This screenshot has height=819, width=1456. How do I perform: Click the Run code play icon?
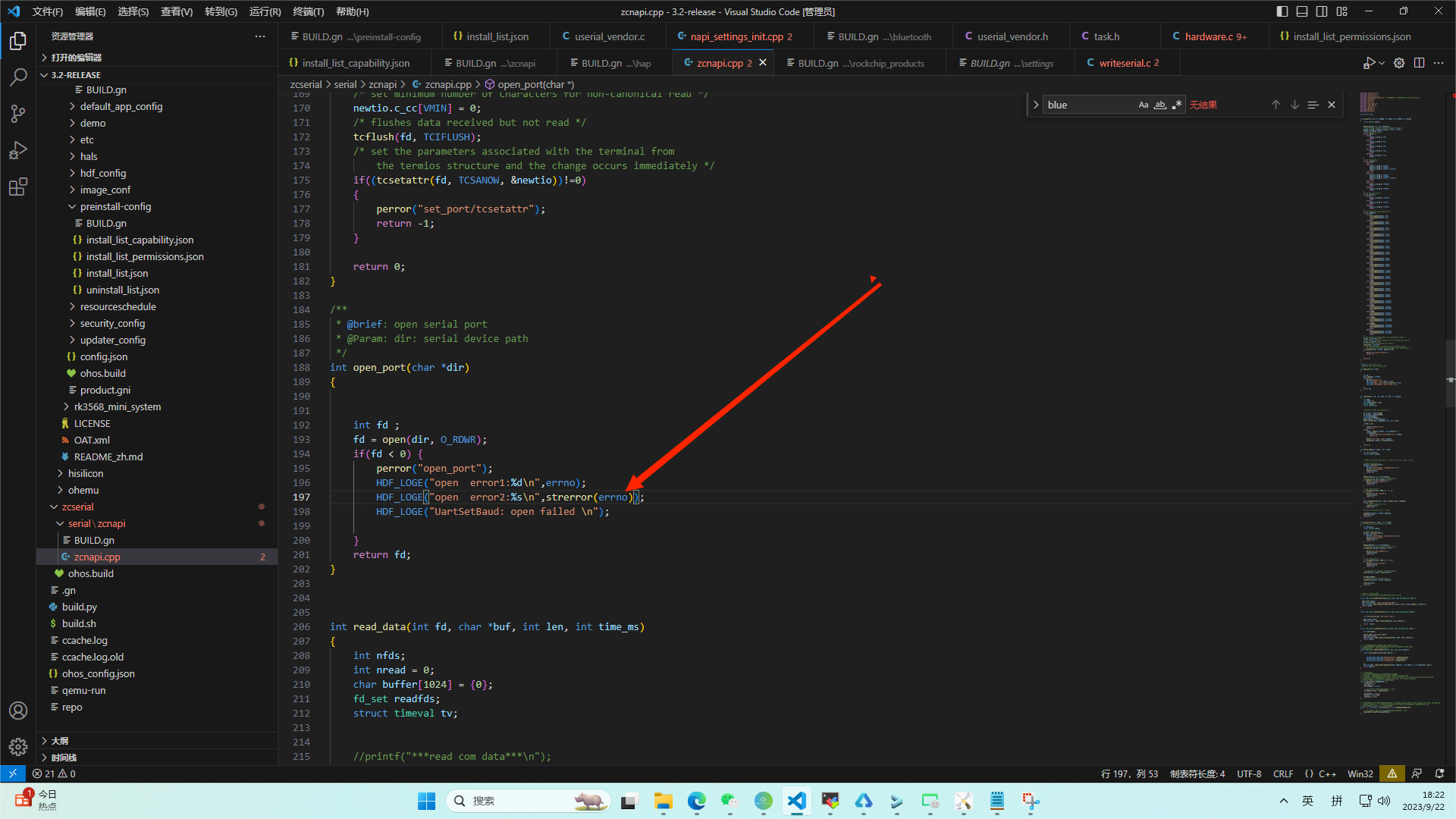[x=1369, y=63]
